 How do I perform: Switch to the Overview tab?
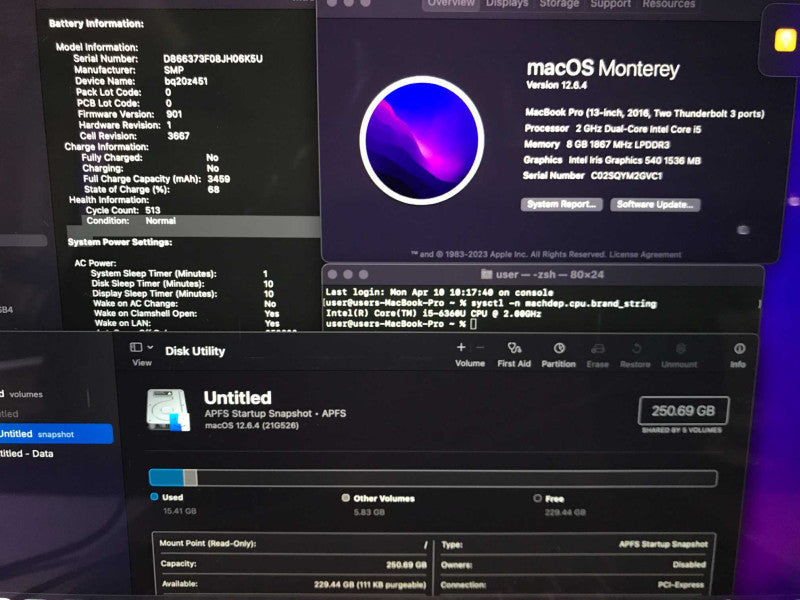point(451,4)
